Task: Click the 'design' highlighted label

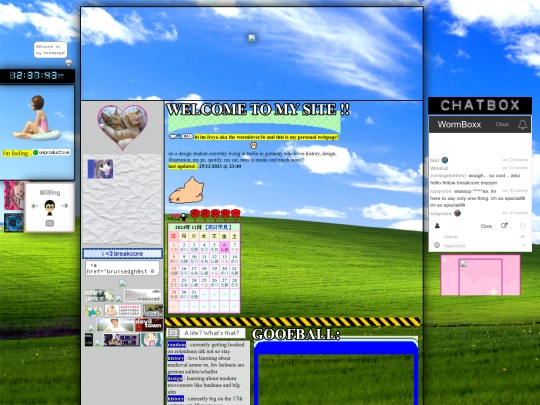Action: point(175,378)
